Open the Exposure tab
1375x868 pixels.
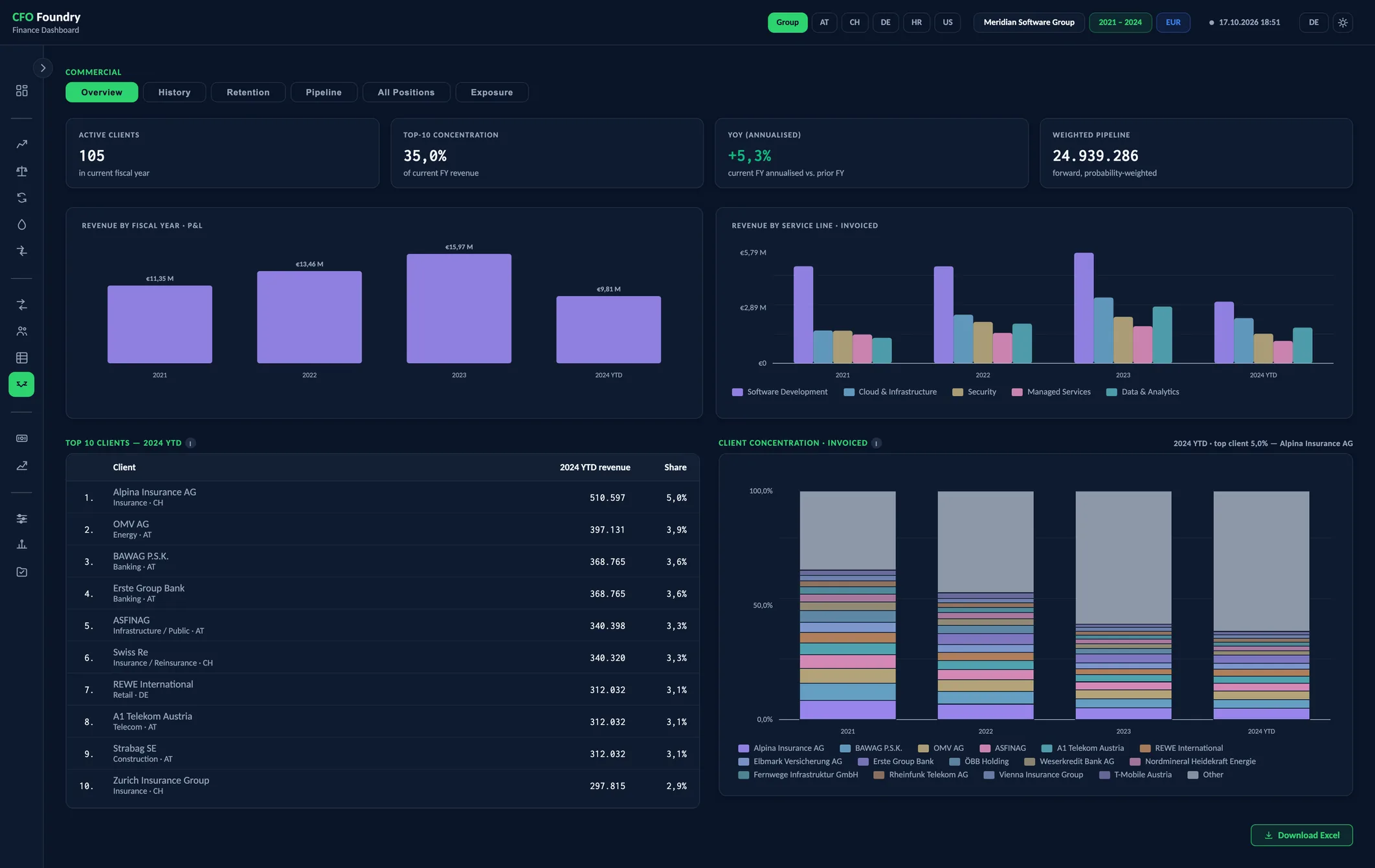coord(491,92)
